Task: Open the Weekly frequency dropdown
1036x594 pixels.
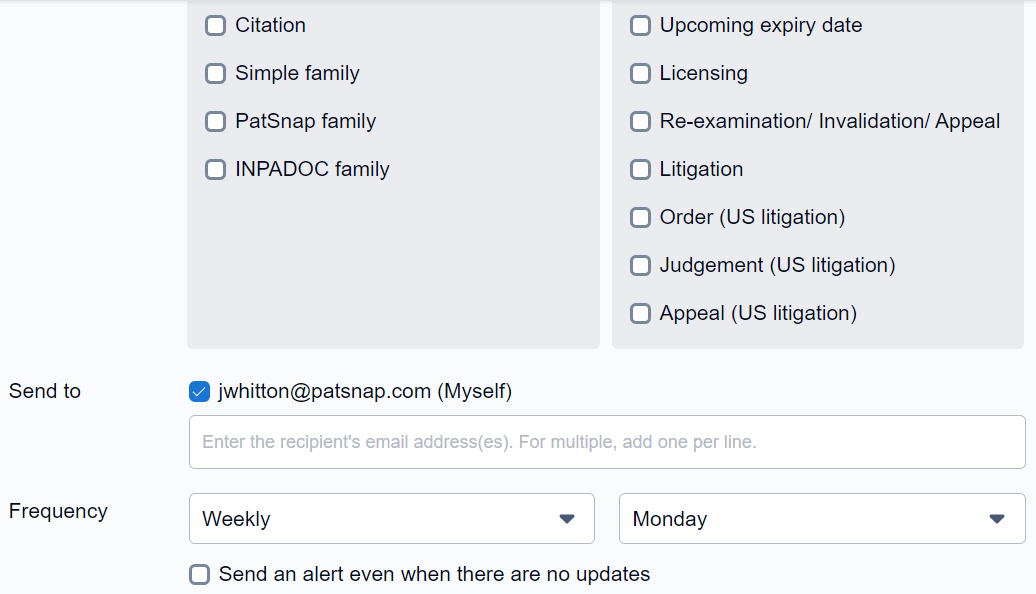Action: pyautogui.click(x=391, y=519)
